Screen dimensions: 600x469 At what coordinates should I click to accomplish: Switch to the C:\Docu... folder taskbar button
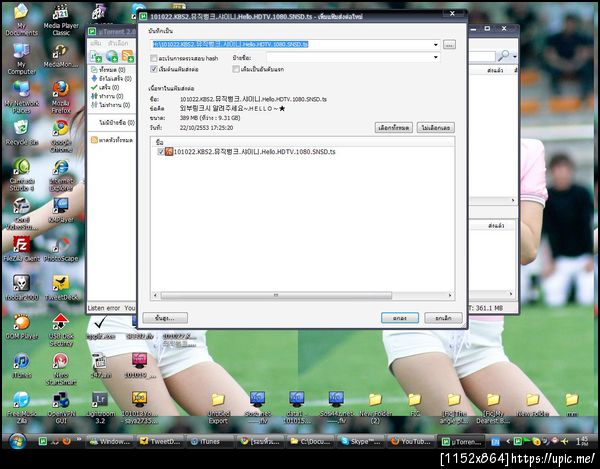pyautogui.click(x=311, y=441)
